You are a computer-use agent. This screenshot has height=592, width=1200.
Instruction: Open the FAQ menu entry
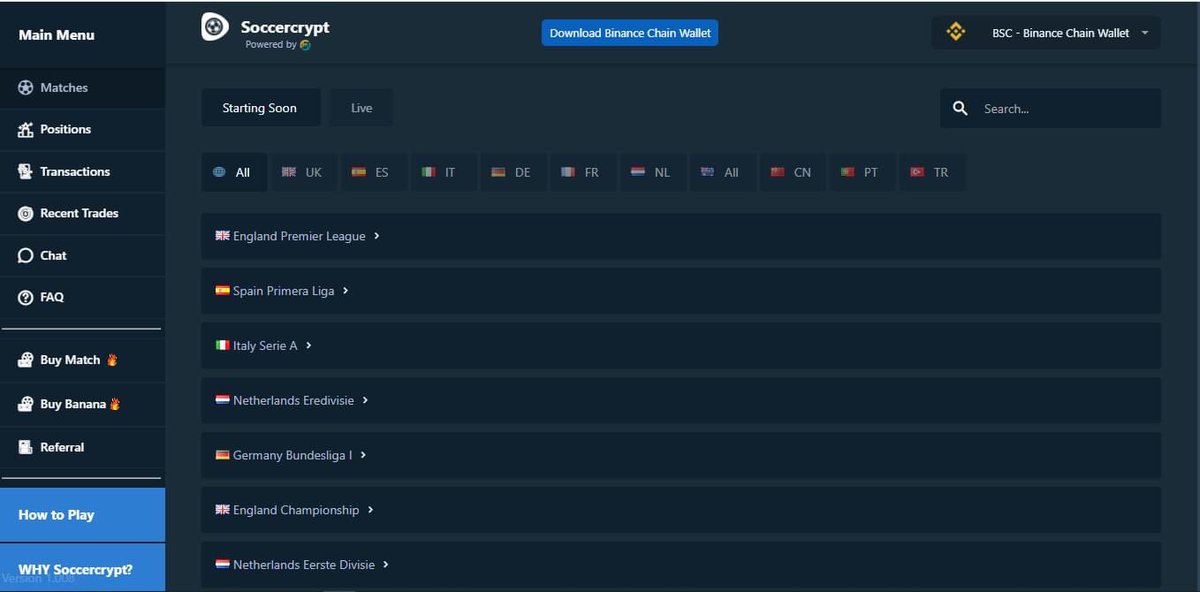(x=82, y=298)
